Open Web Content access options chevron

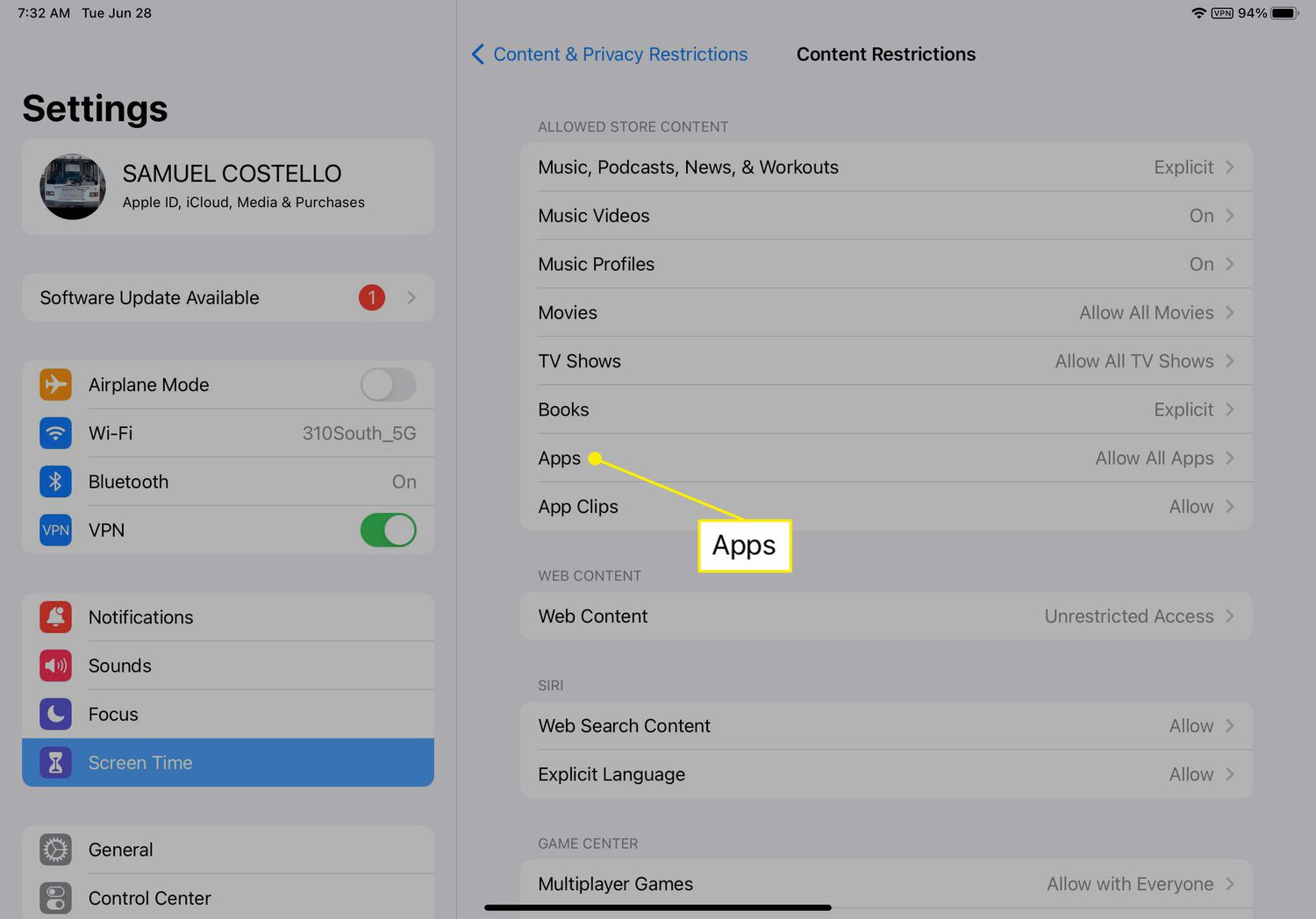pos(1229,616)
